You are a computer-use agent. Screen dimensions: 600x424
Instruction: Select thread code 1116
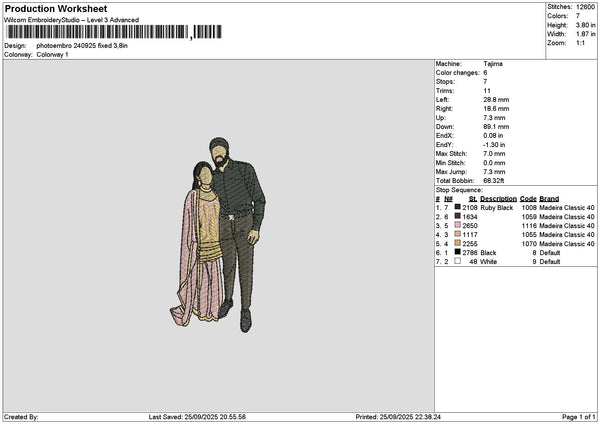529,225
